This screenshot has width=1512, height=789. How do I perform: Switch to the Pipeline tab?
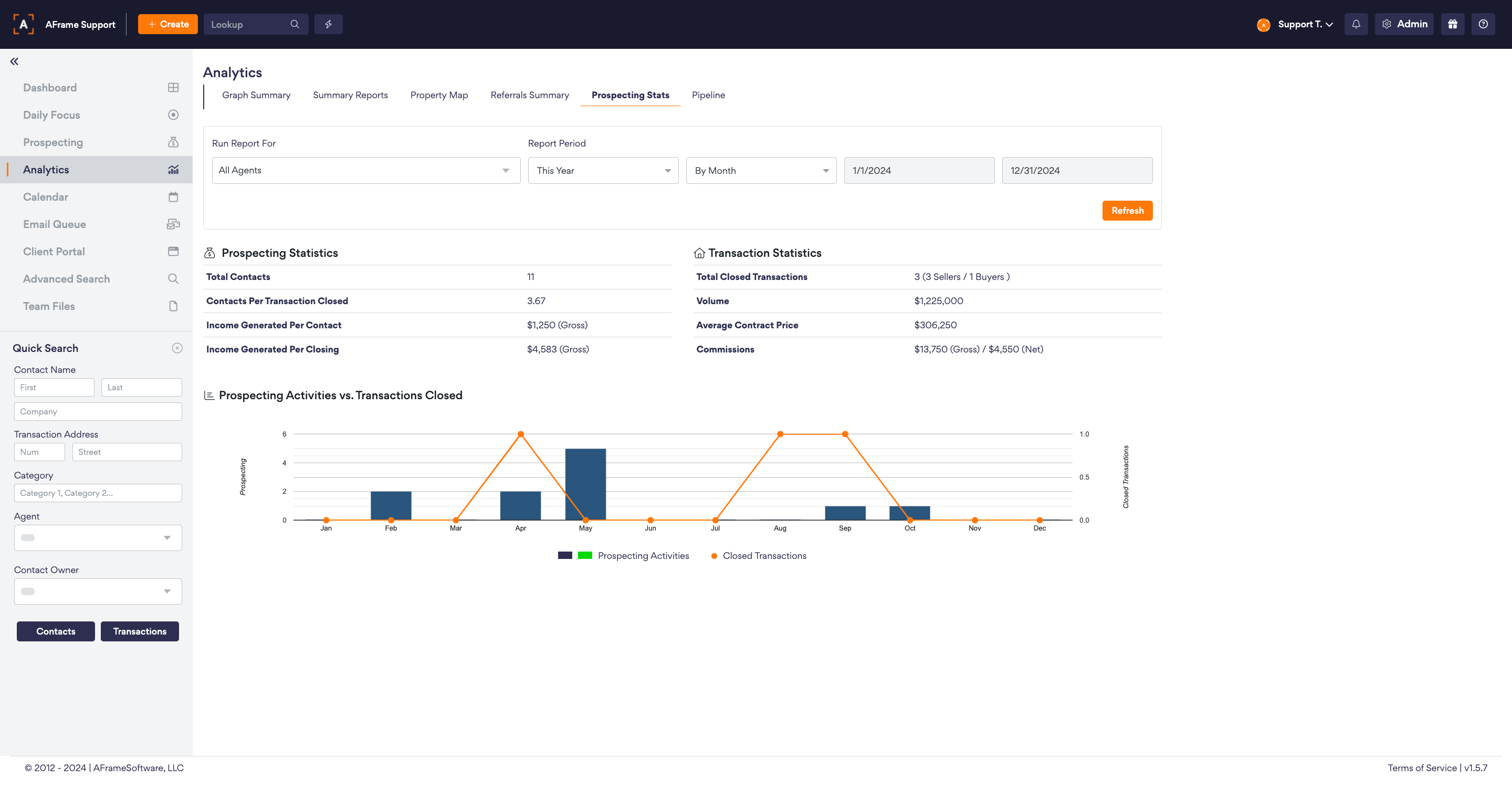pos(708,95)
